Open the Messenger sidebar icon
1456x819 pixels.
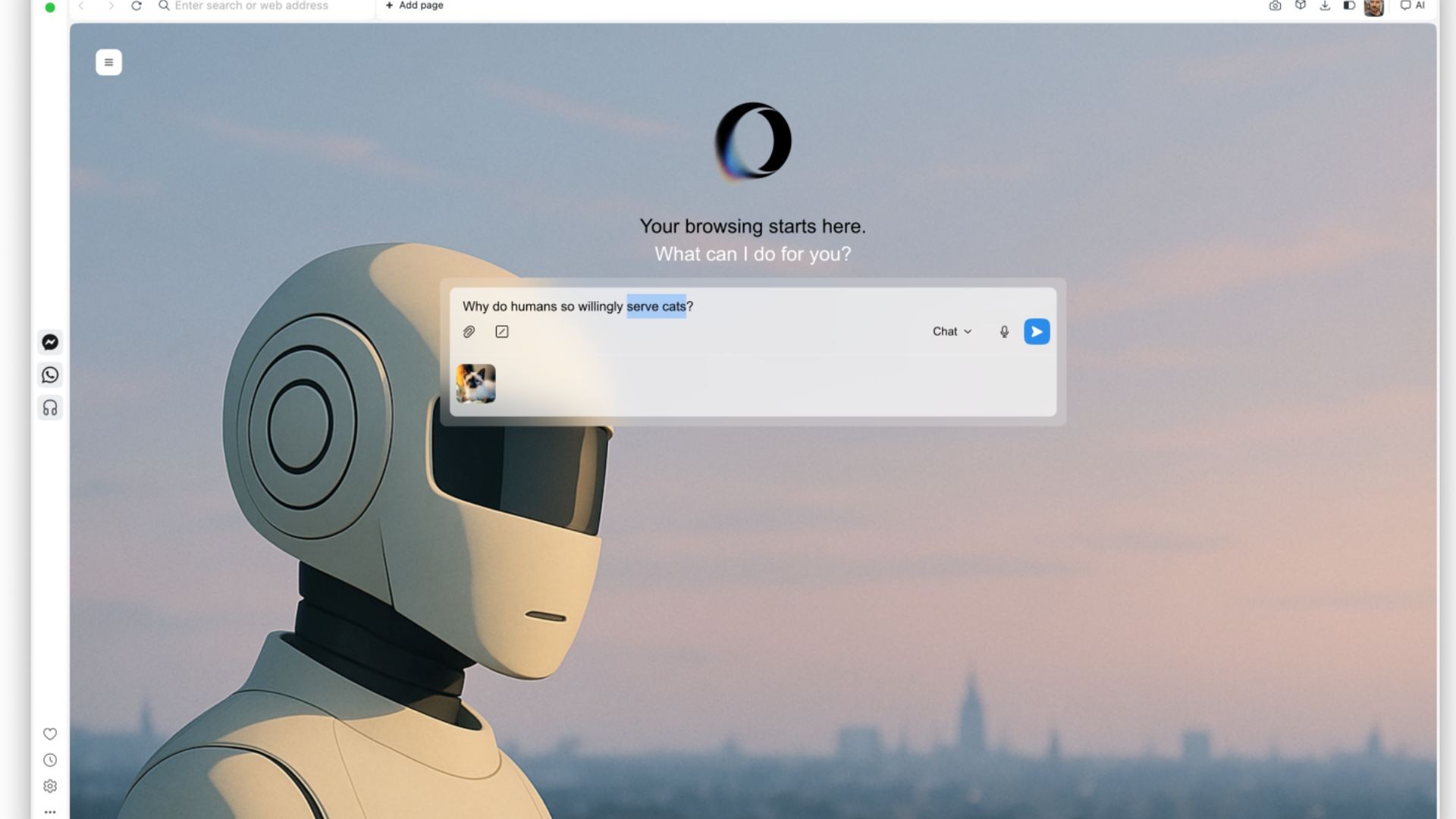pyautogui.click(x=50, y=342)
